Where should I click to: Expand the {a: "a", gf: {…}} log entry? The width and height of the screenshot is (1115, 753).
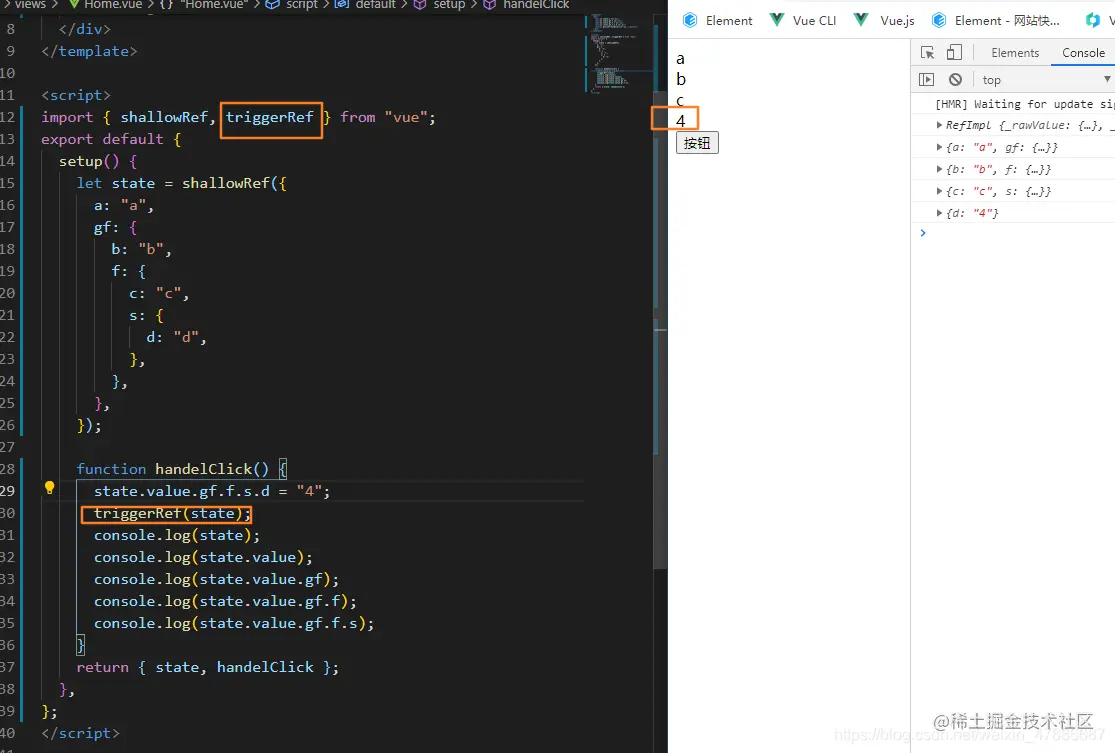tap(939, 147)
